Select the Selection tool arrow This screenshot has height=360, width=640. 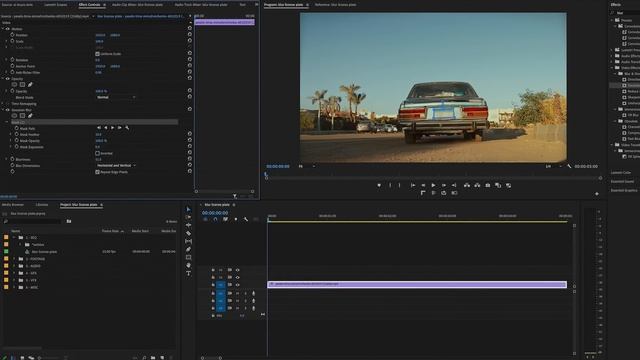click(188, 209)
